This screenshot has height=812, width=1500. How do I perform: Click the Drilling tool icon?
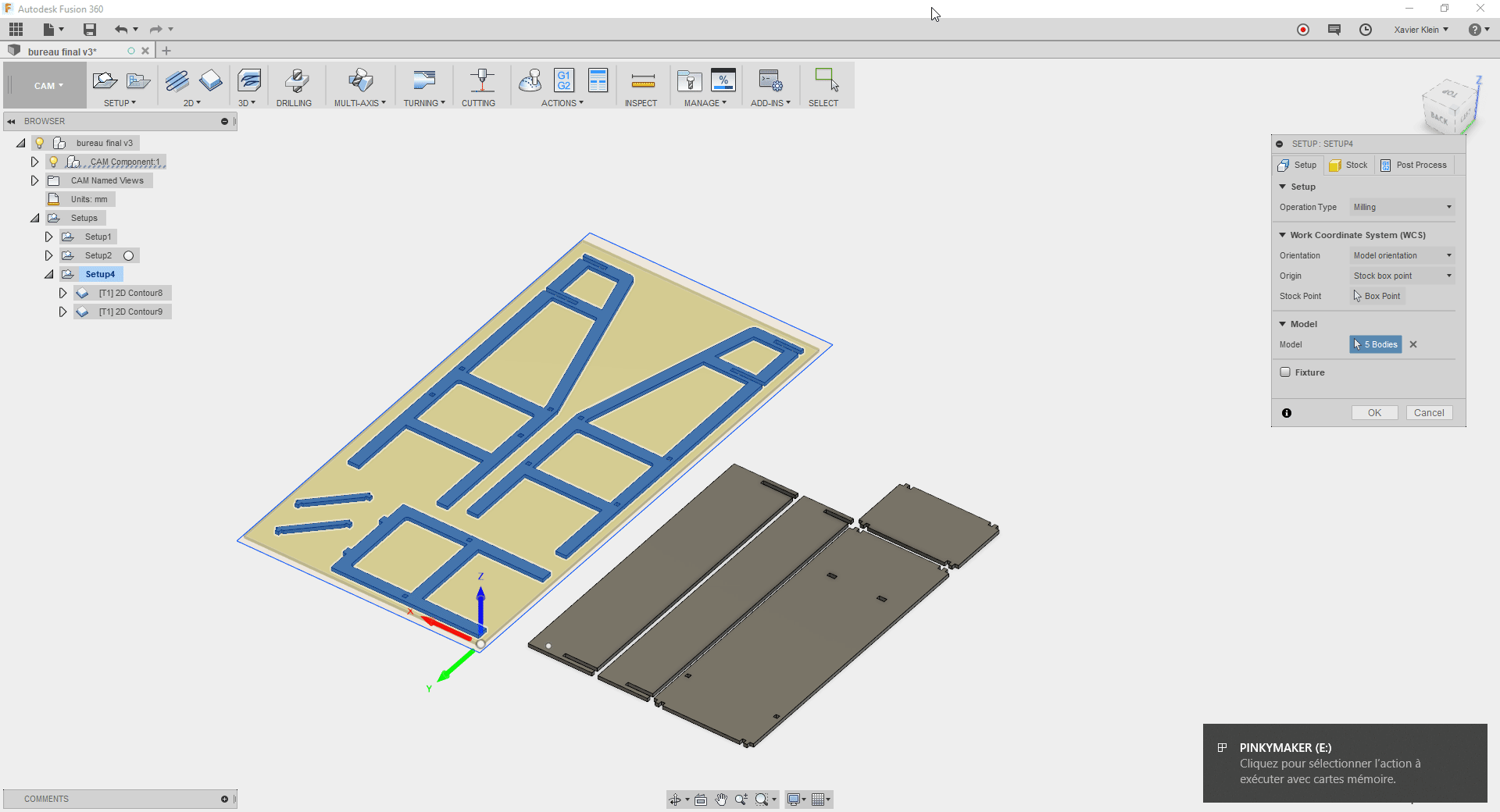tap(295, 81)
